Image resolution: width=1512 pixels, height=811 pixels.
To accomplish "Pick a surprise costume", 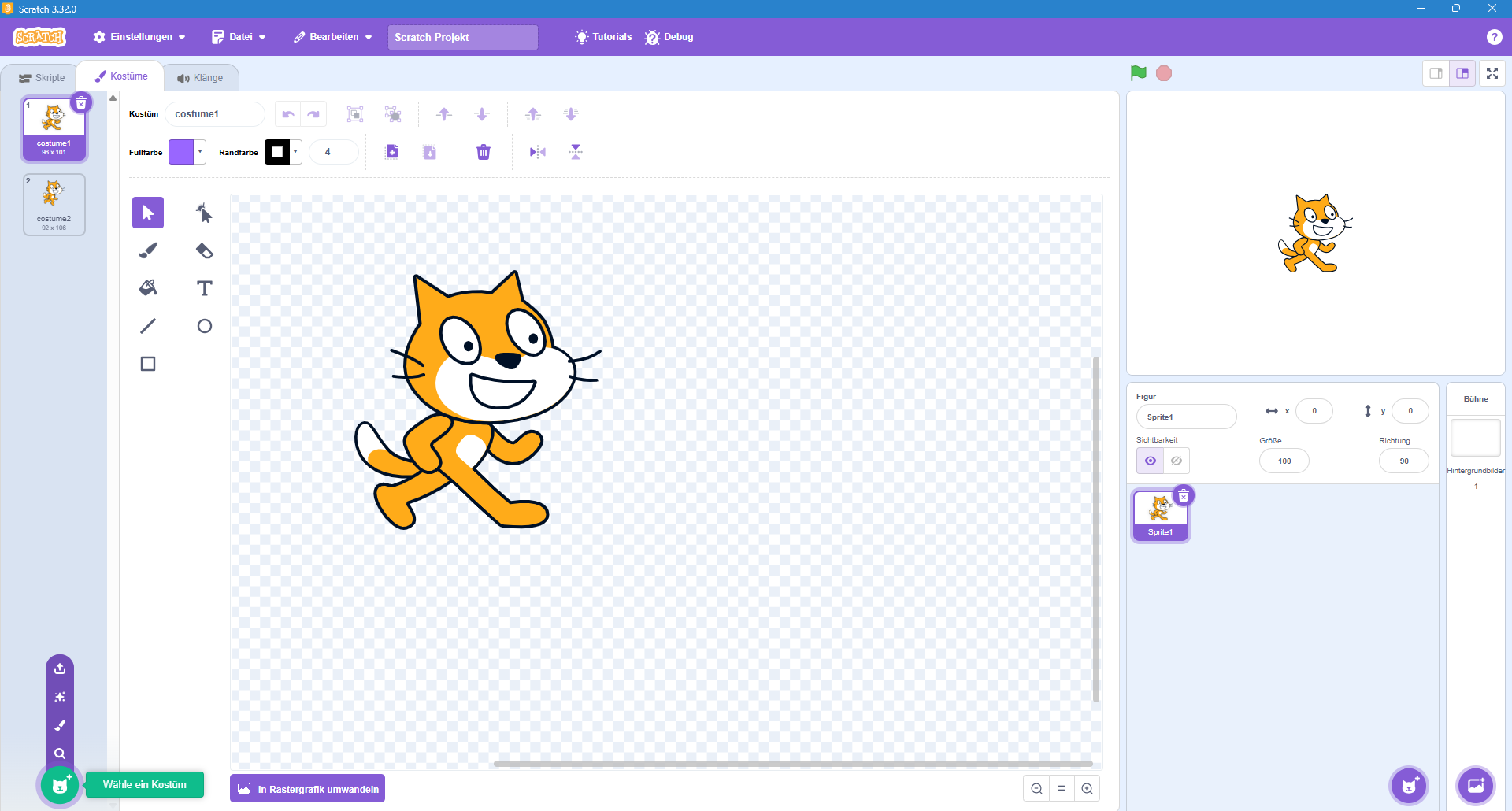I will coord(60,697).
